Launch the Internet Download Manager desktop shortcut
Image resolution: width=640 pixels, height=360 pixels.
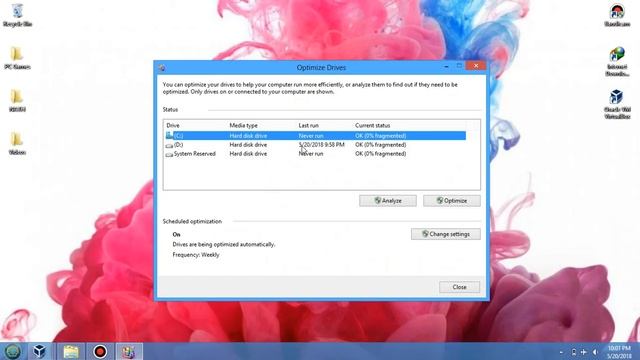617,61
